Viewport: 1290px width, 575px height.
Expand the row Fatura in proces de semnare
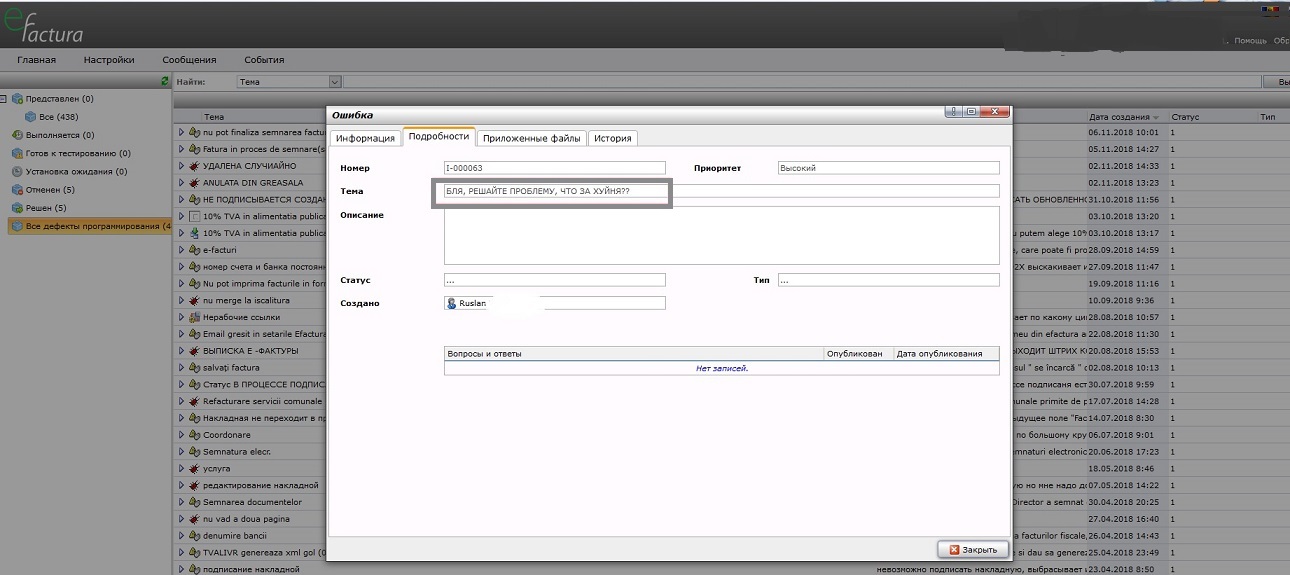182,149
